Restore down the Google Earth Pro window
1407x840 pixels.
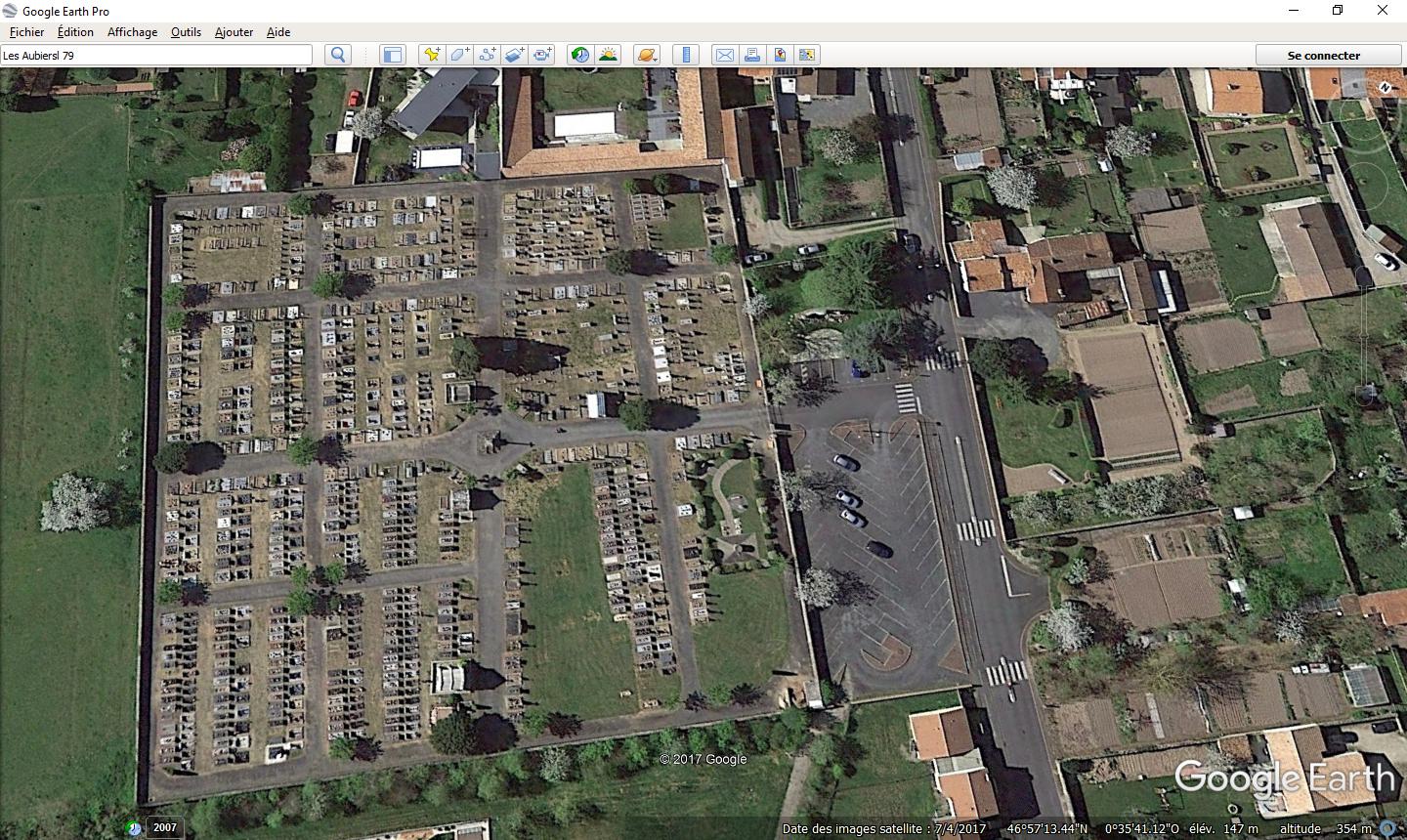1338,11
